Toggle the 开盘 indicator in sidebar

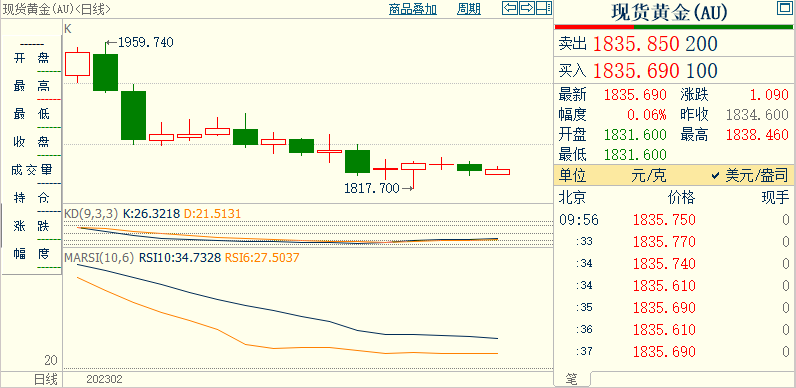[31, 58]
